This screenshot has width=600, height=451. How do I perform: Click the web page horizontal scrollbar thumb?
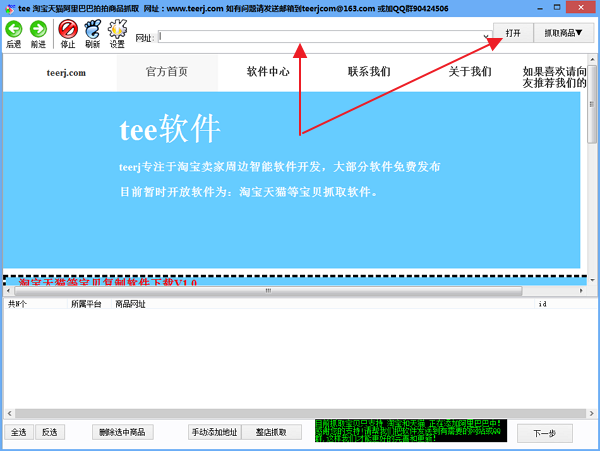(x=268, y=291)
